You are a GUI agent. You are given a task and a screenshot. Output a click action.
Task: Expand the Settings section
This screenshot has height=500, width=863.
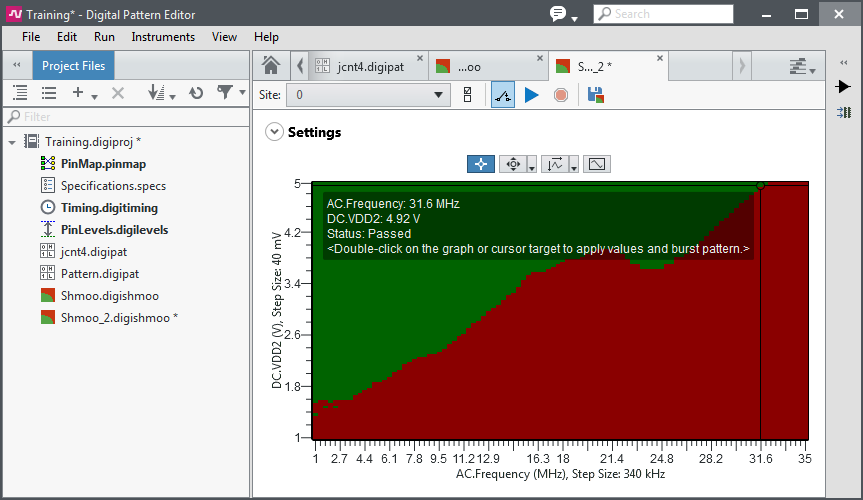pos(274,132)
